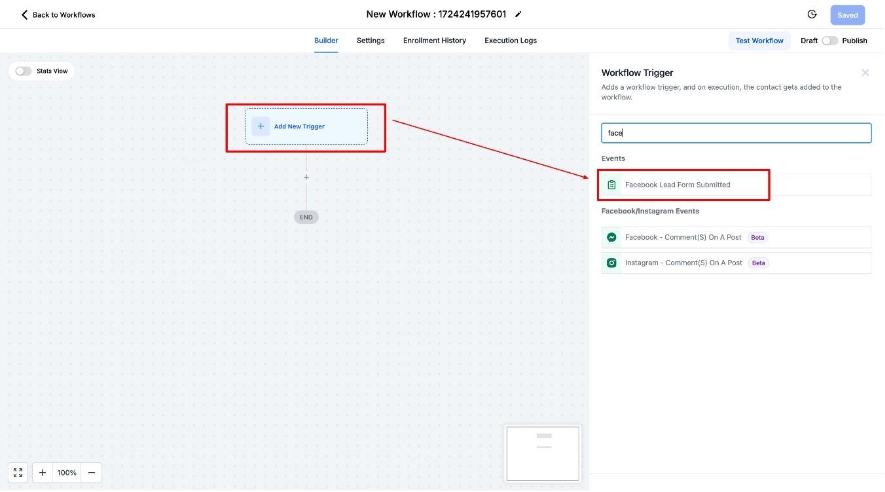Open the Settings tab

[x=370, y=41]
